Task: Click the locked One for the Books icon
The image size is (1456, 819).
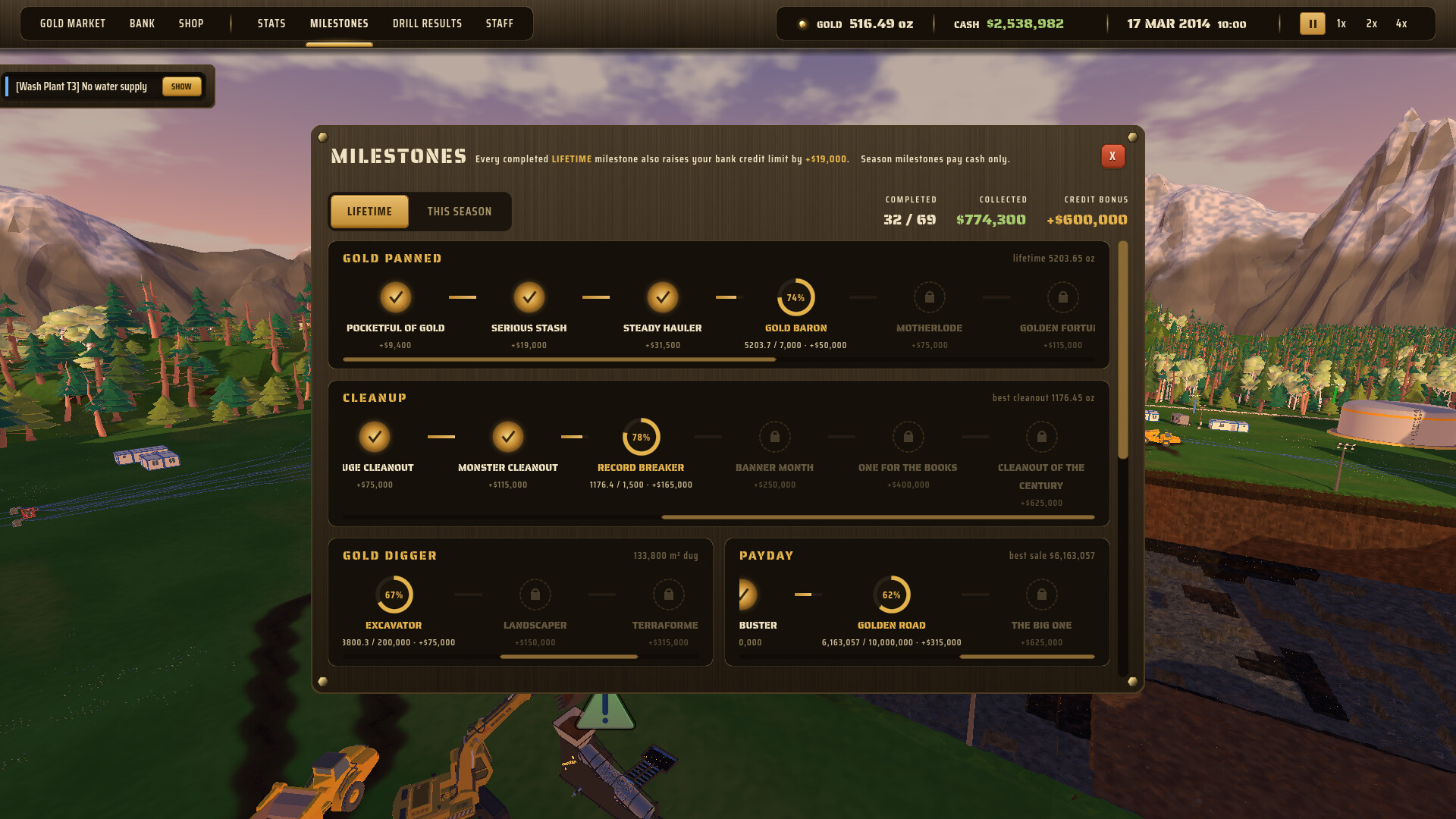Action: coord(908,437)
